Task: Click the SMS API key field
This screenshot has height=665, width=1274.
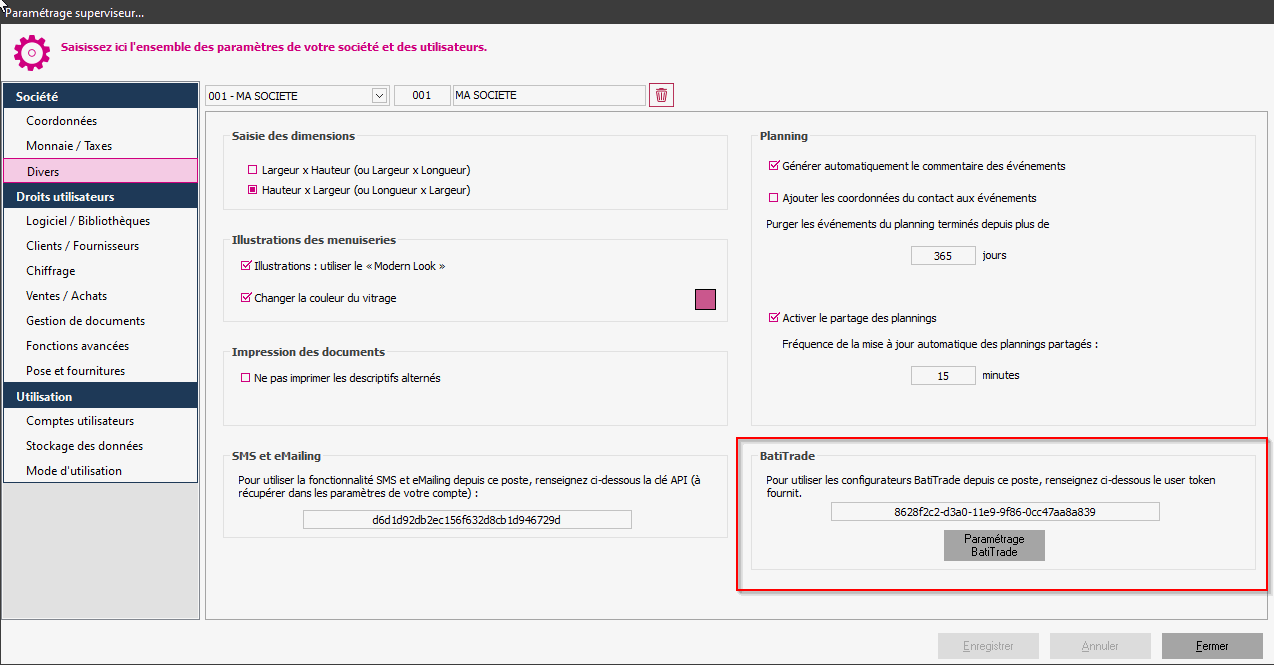Action: (467, 520)
